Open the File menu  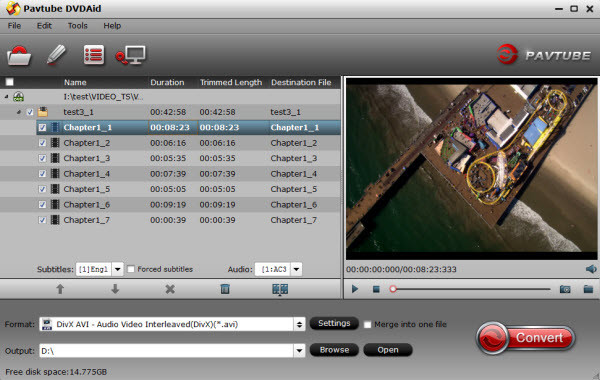(x=14, y=26)
